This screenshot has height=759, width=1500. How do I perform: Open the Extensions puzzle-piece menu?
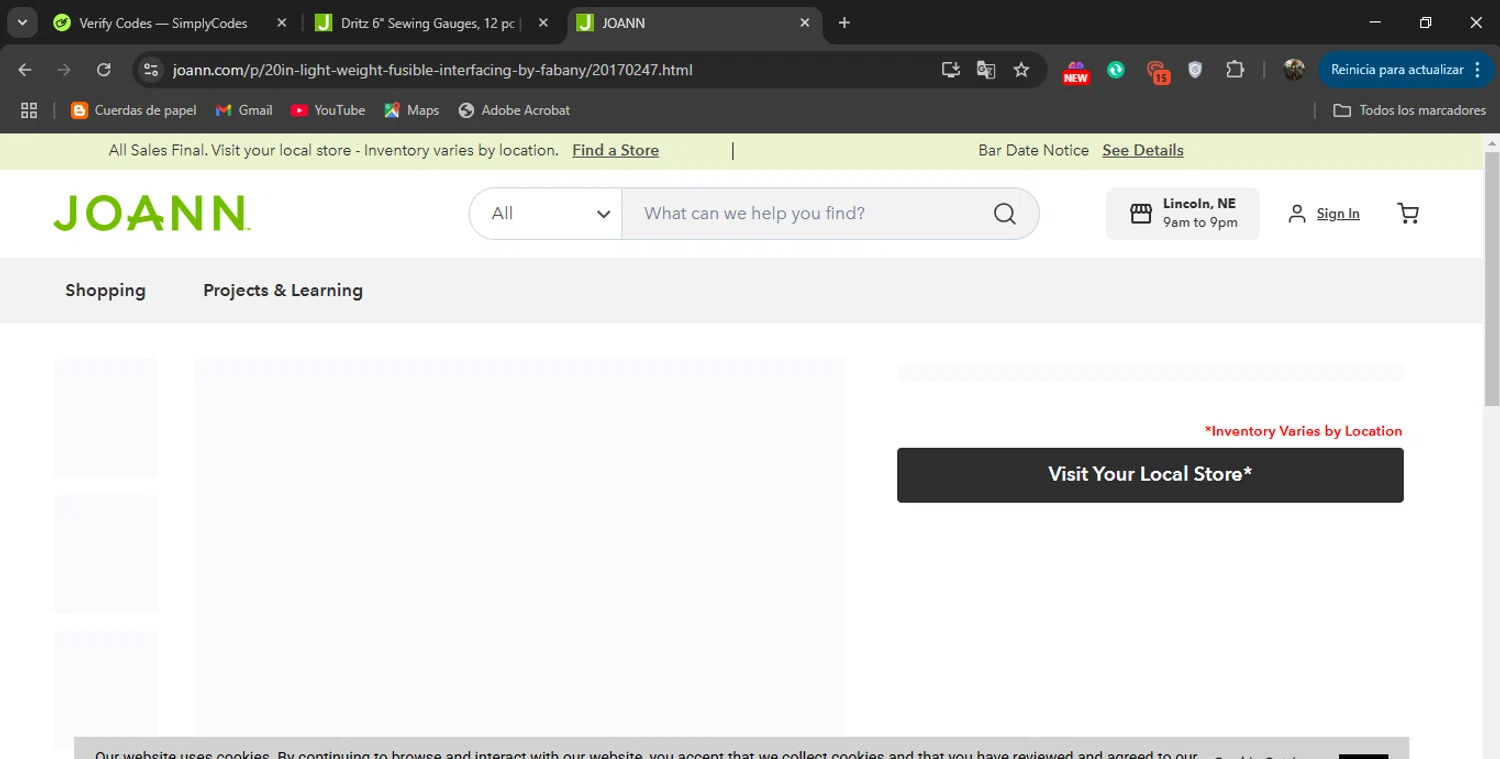click(x=1235, y=70)
